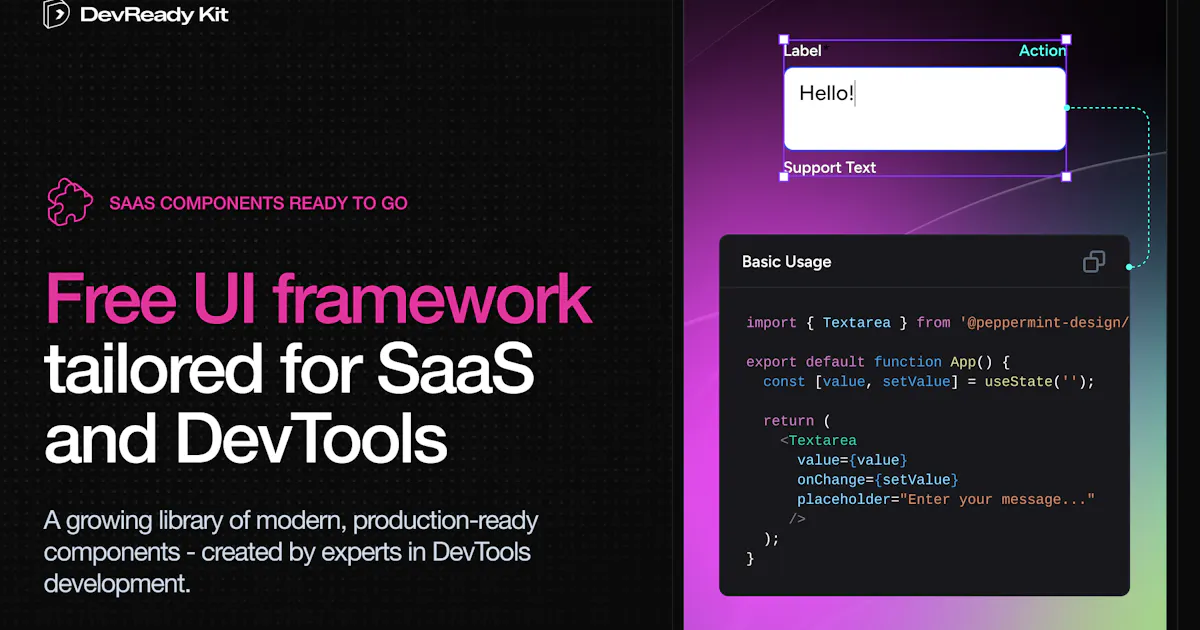Click the <Textarea tag in code
The width and height of the screenshot is (1200, 630).
point(818,440)
